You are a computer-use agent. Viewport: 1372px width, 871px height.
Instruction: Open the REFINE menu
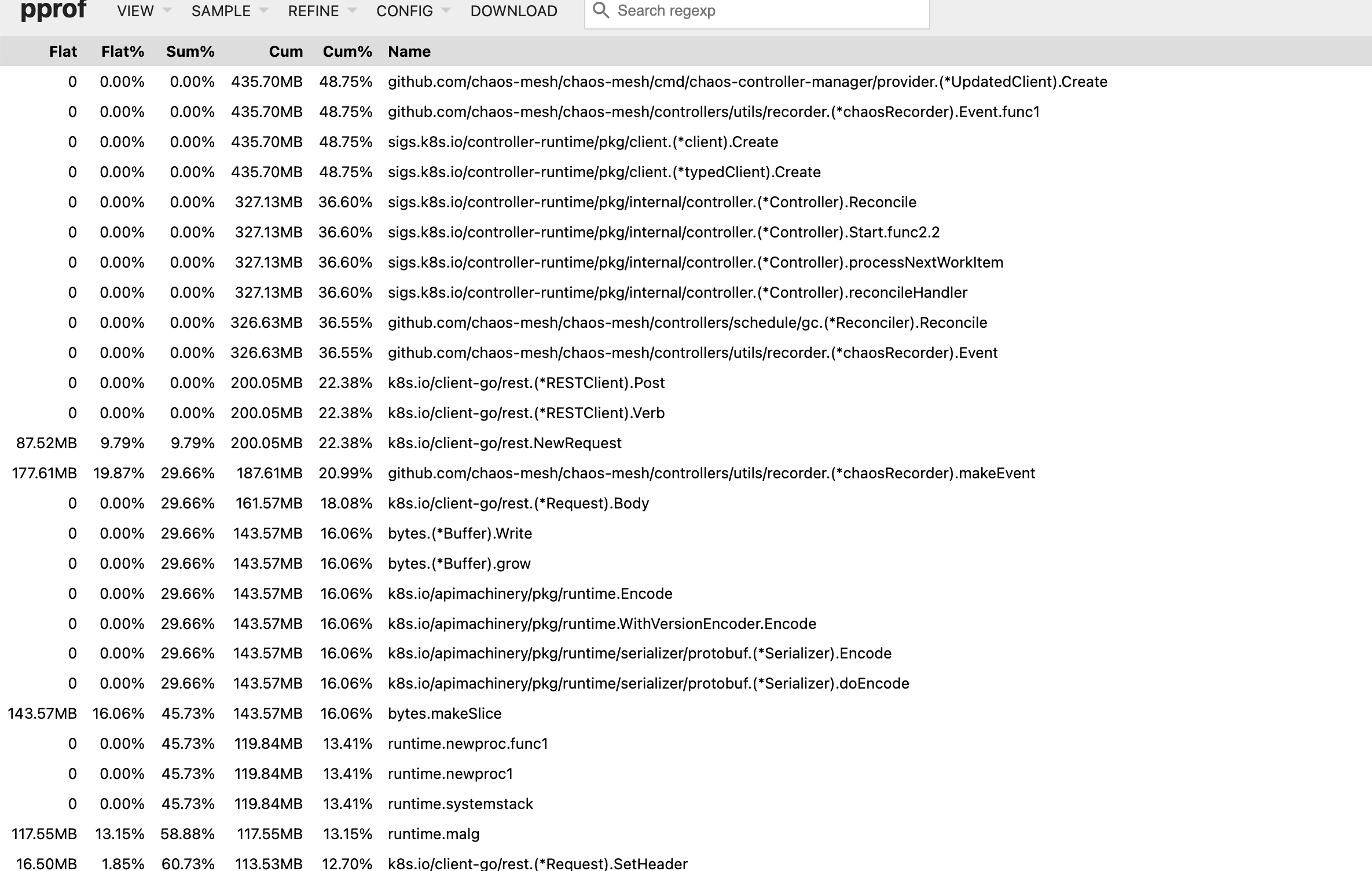coord(314,10)
